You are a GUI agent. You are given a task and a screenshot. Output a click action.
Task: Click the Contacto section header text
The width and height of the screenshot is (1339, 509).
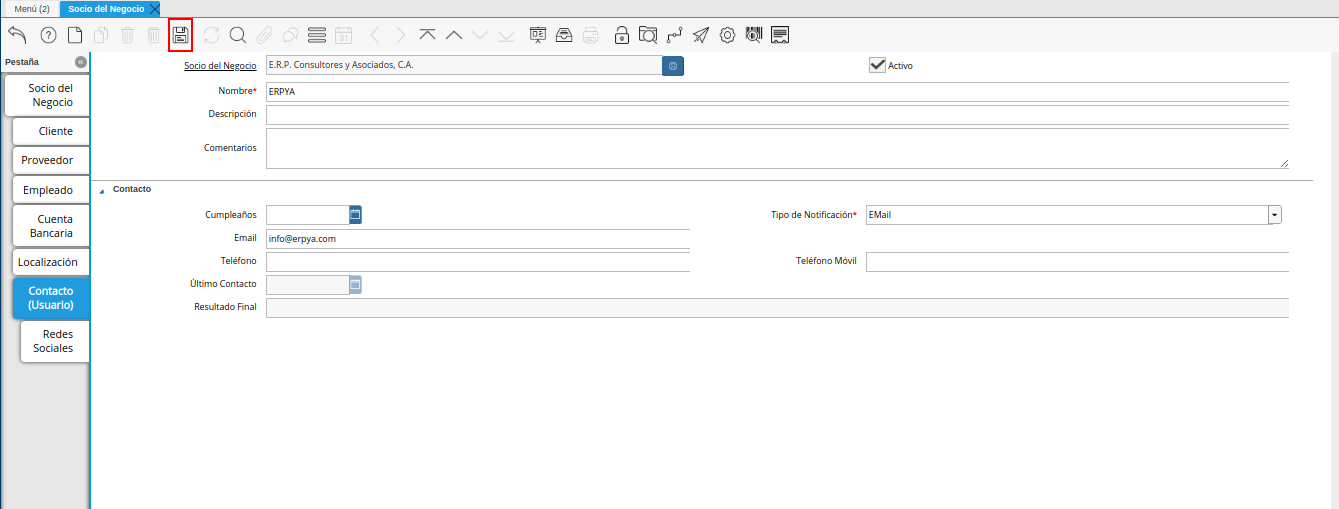coord(132,189)
